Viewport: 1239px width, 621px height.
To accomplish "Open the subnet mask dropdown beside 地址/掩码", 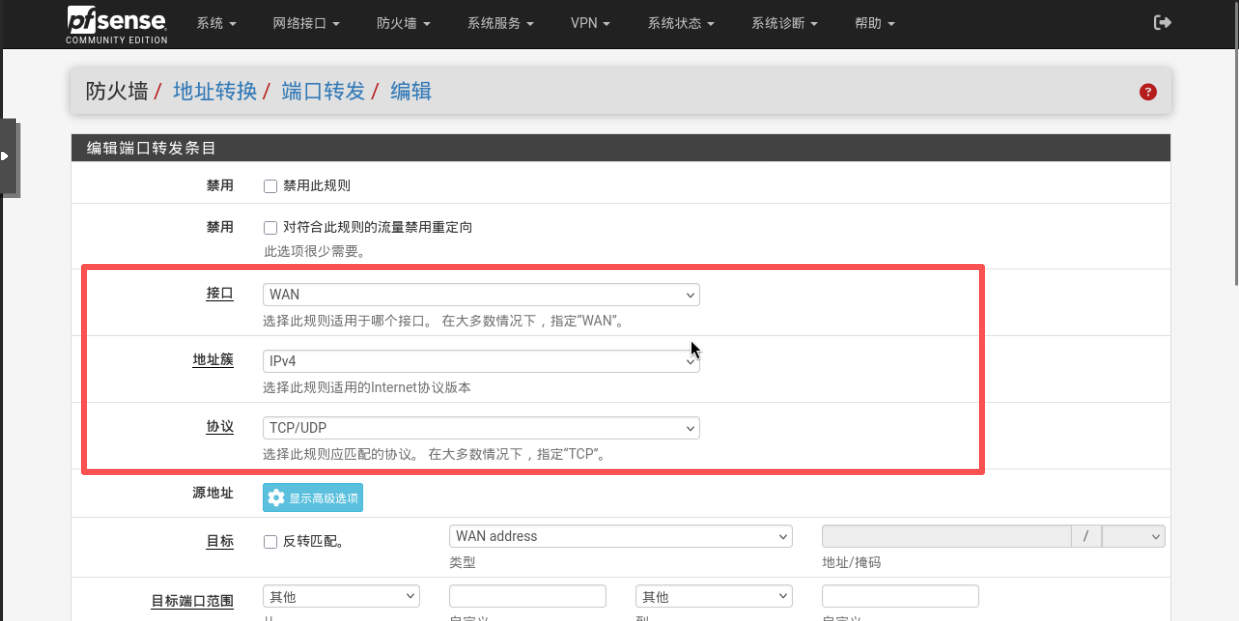I will point(1133,537).
